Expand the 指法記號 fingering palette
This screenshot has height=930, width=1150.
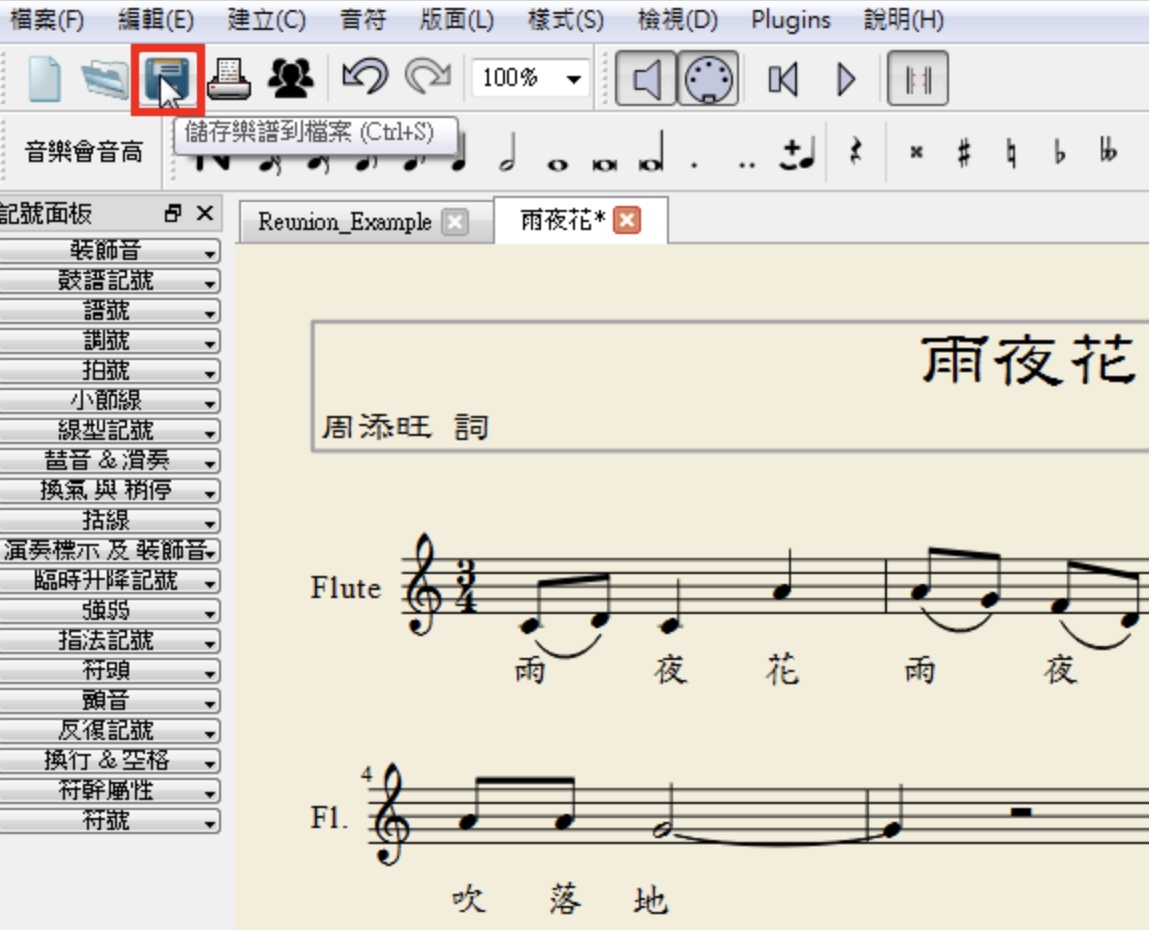click(109, 641)
